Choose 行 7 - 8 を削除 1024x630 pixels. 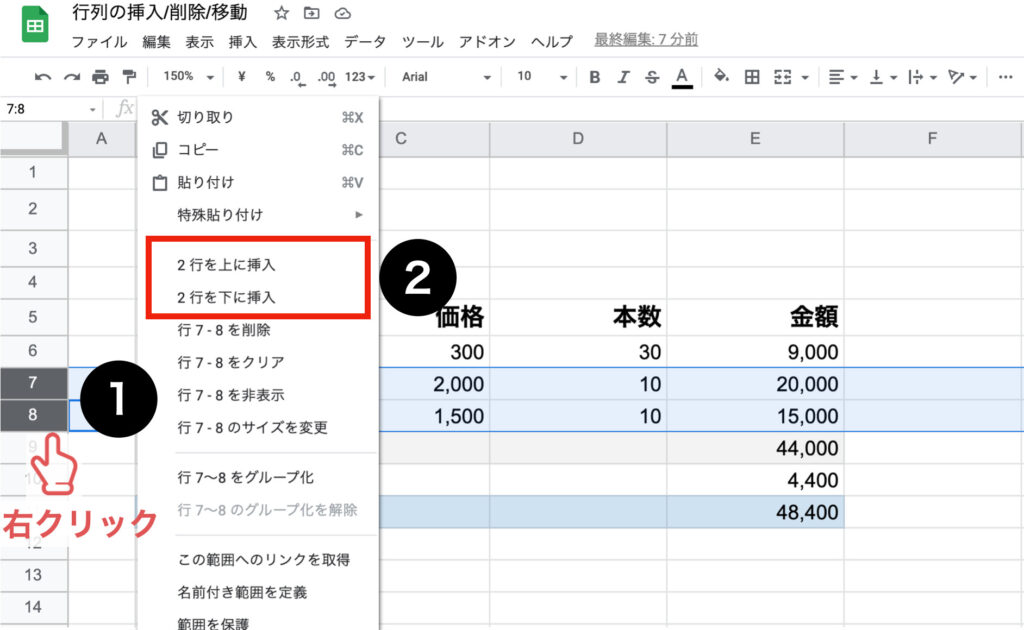pos(259,330)
